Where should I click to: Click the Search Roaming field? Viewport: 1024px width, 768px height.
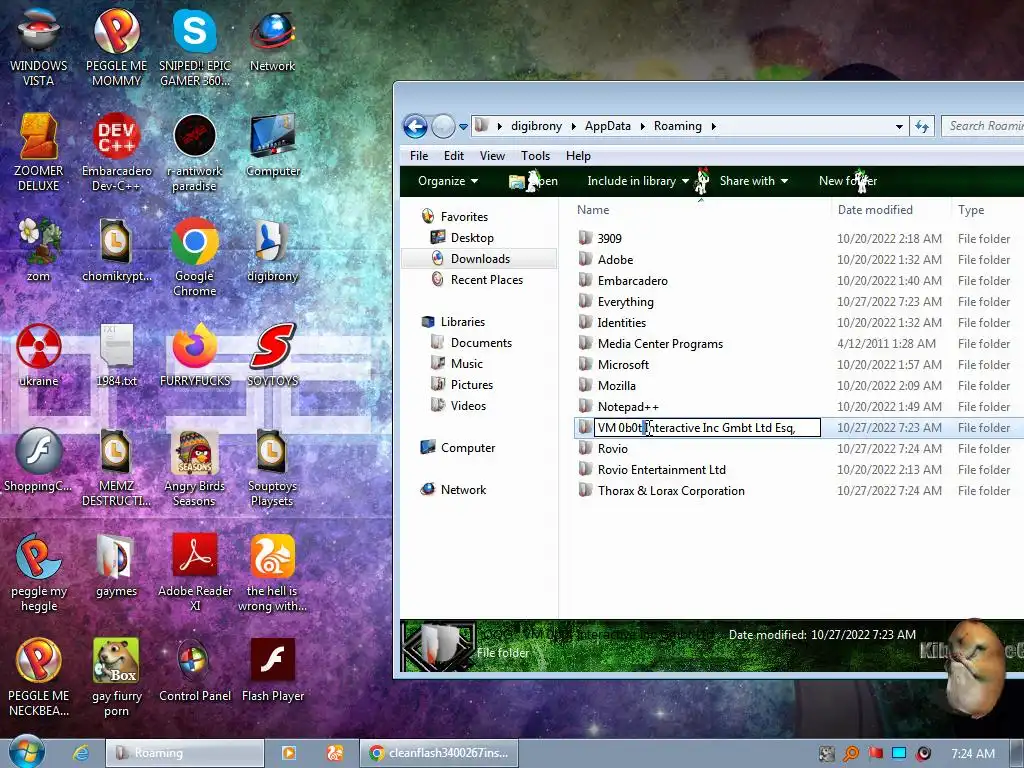coord(985,126)
